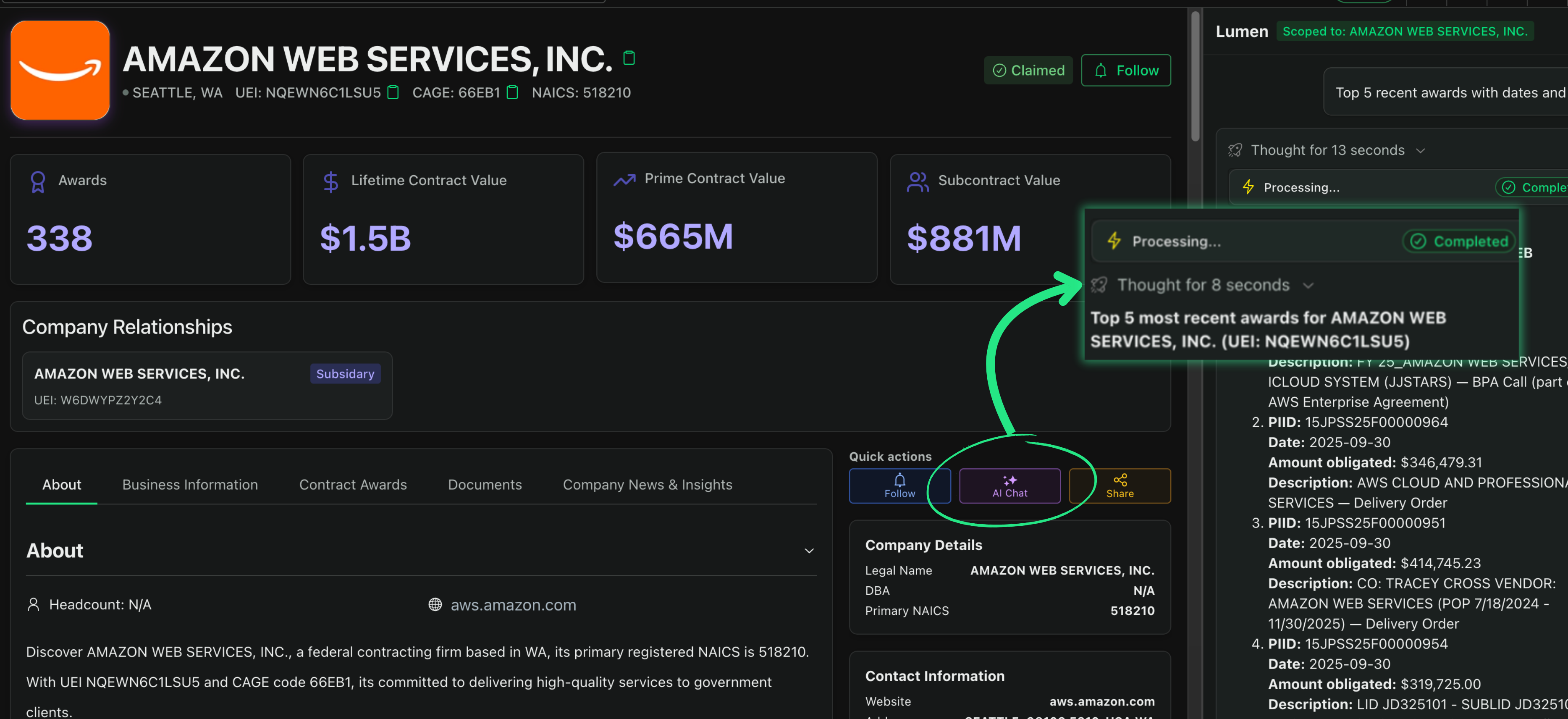Collapse the About section chevron
This screenshot has width=1568, height=719.
coord(809,551)
